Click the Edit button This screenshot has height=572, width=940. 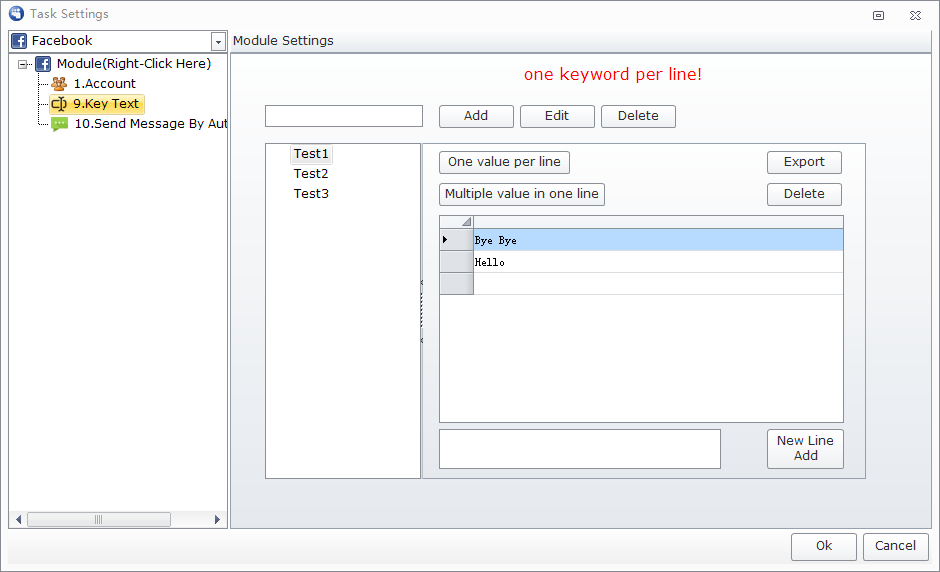tap(557, 116)
